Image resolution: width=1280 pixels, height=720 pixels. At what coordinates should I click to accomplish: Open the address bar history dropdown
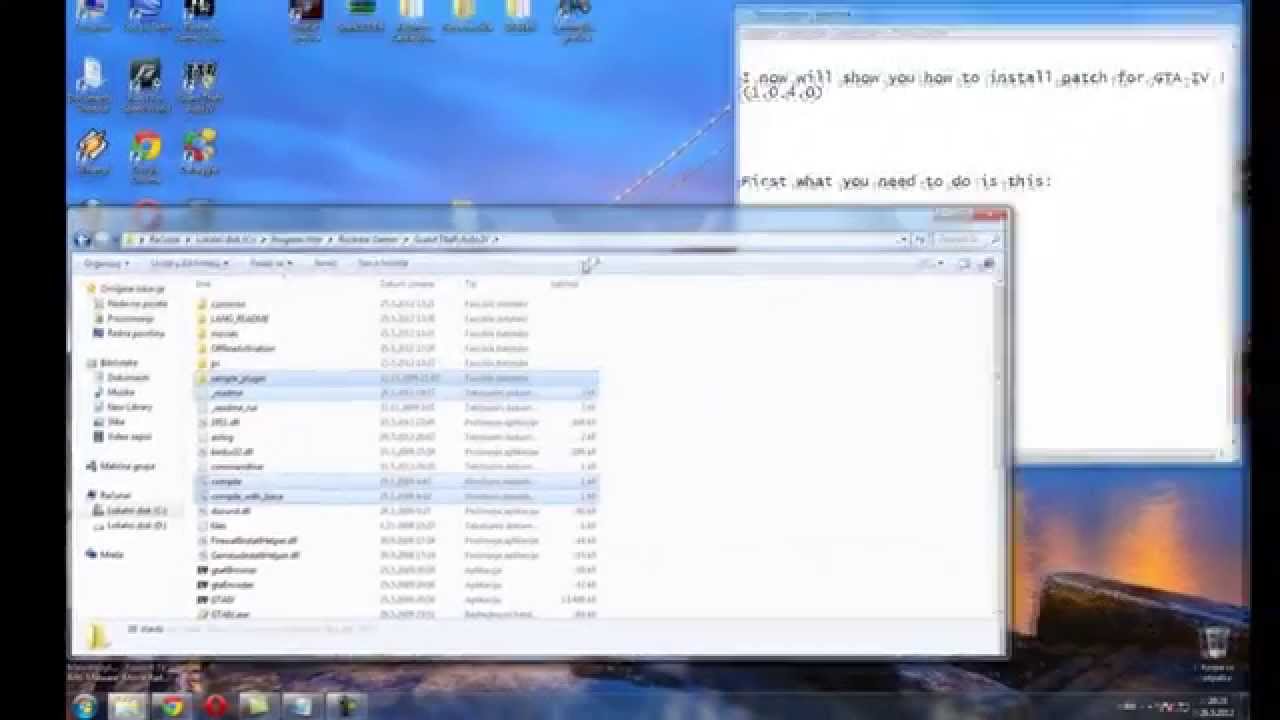point(904,240)
